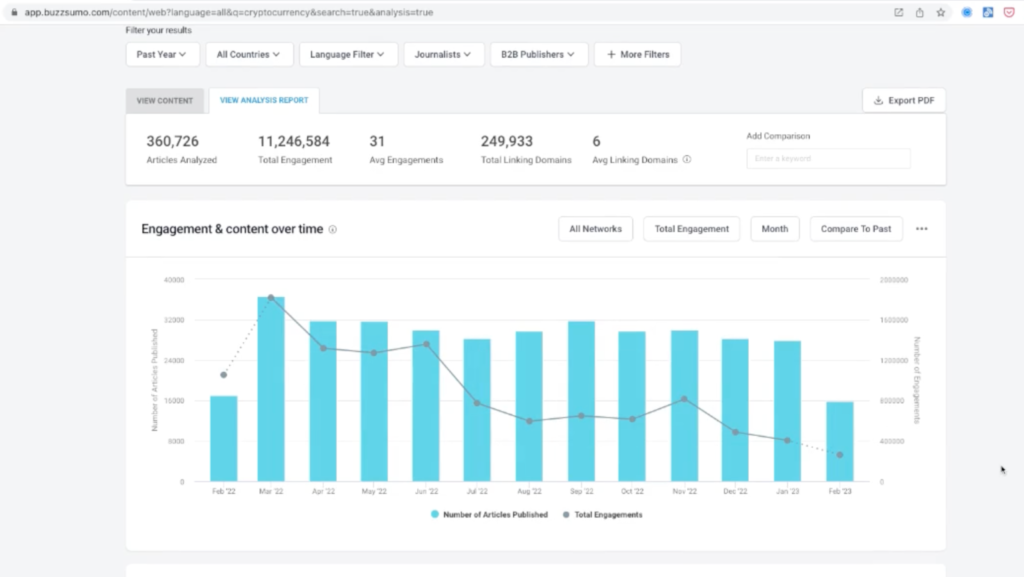This screenshot has width=1024, height=577.
Task: Click the browser share icon
Action: tap(920, 12)
